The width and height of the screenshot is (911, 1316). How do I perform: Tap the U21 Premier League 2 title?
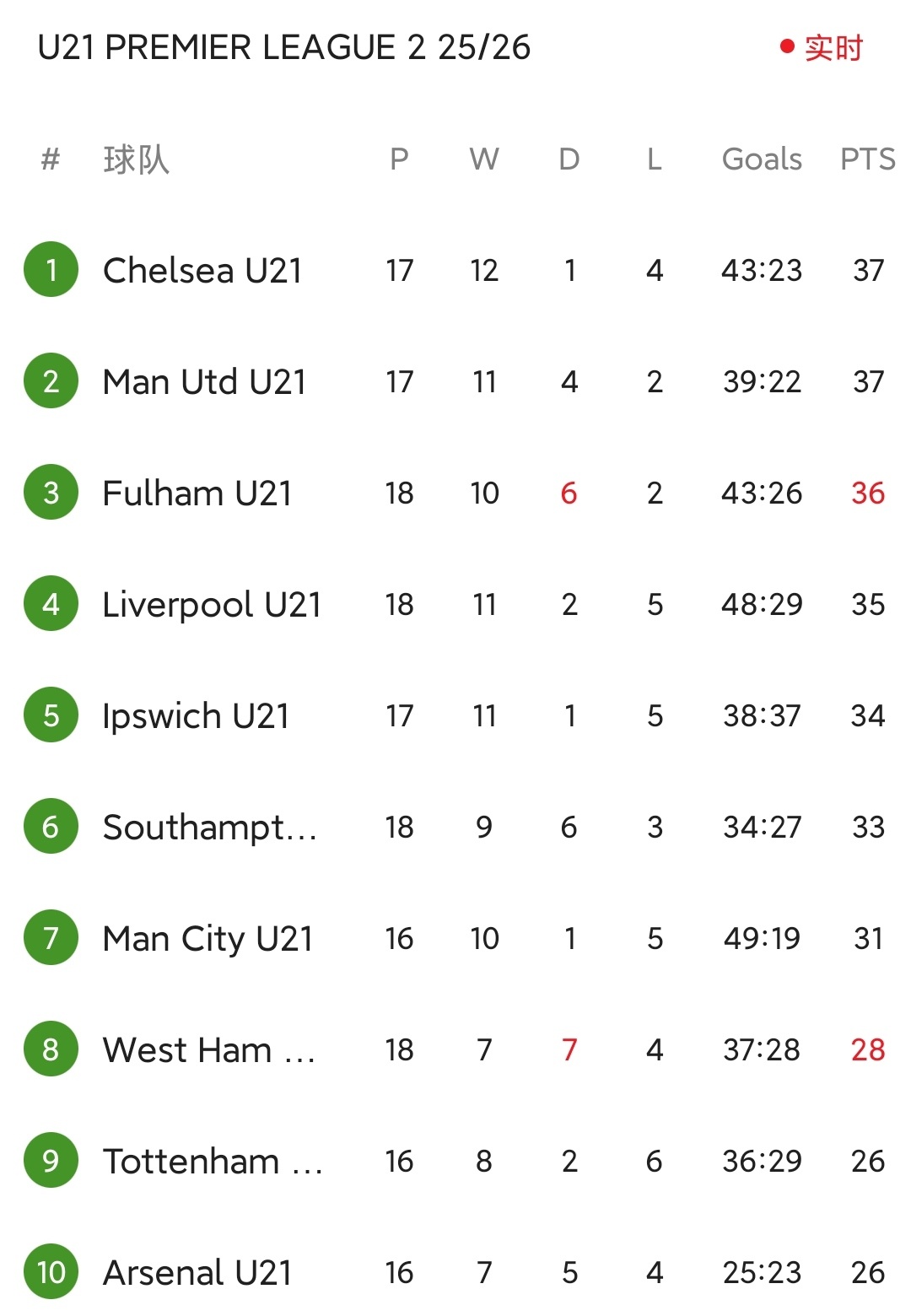click(284, 48)
